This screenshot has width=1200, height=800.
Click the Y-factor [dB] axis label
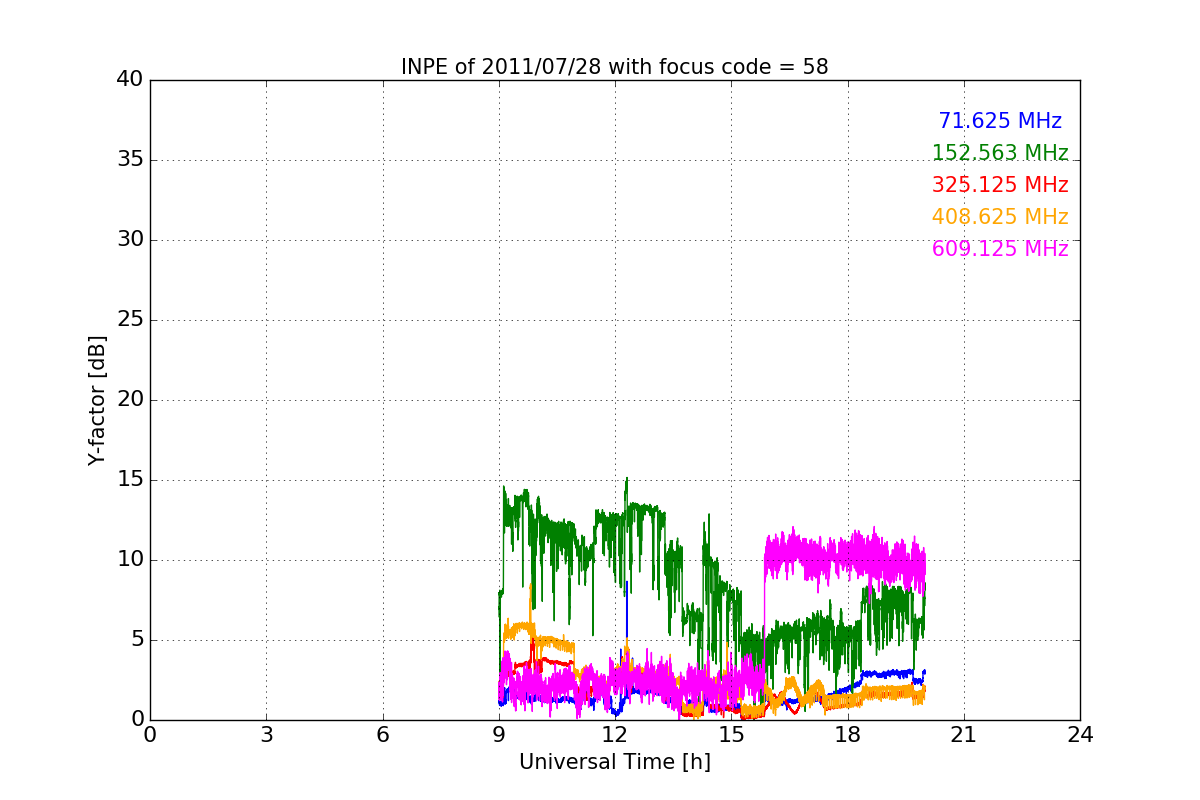pyautogui.click(x=96, y=400)
